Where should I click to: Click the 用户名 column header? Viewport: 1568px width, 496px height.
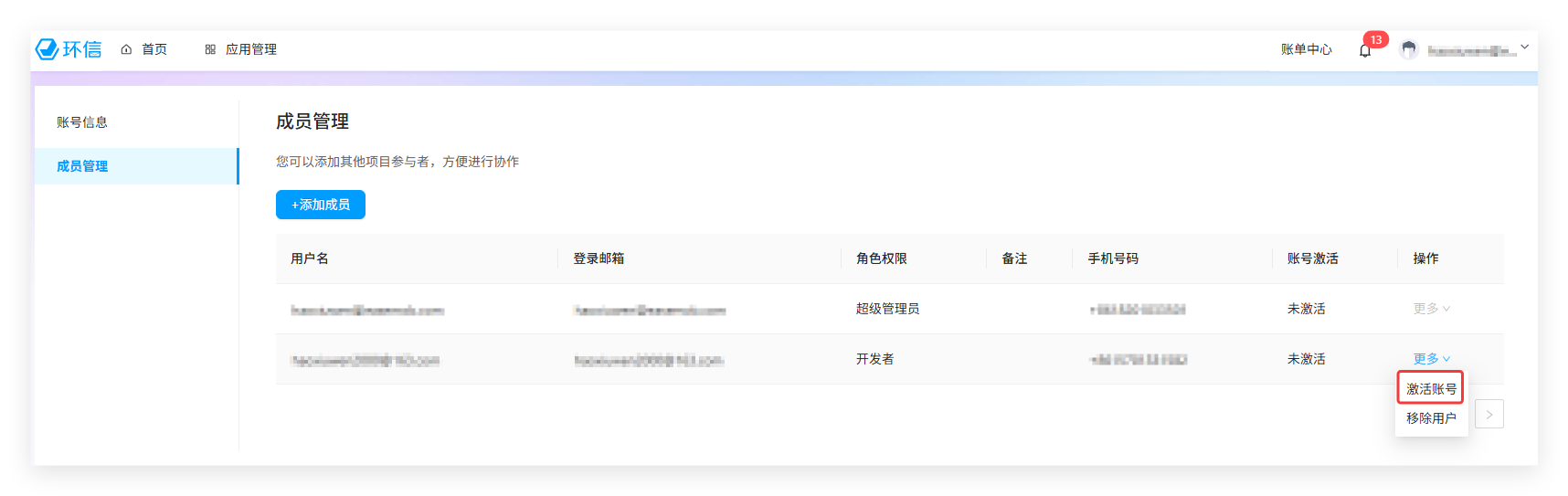point(310,259)
